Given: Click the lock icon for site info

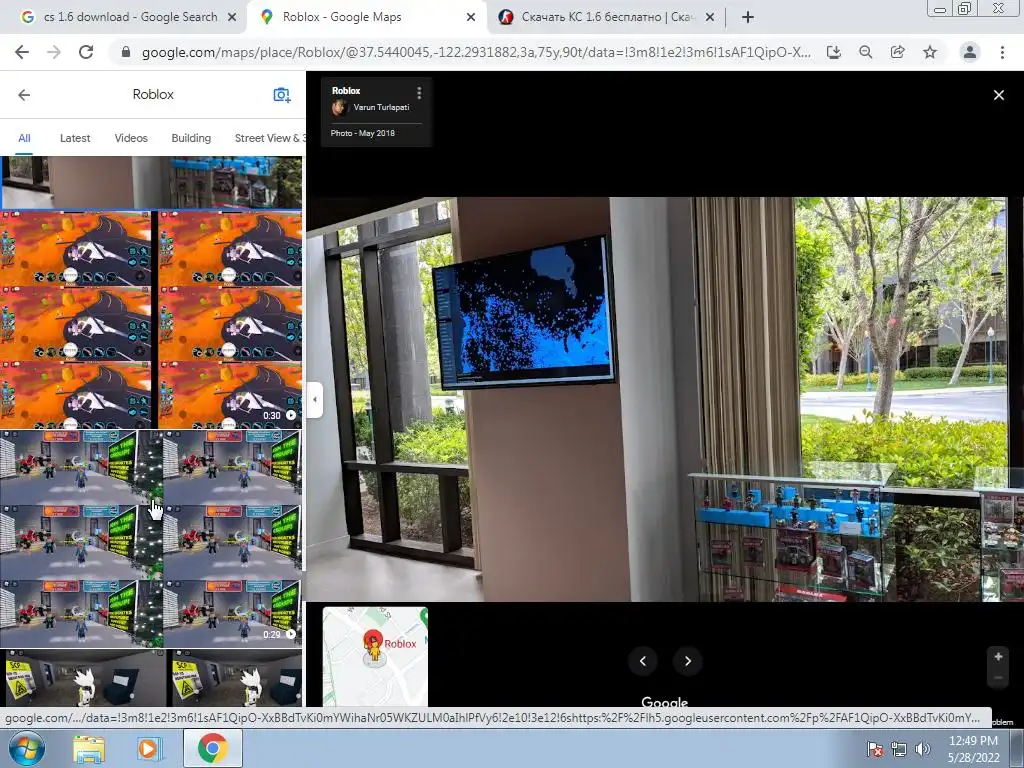Looking at the screenshot, I should 126,52.
